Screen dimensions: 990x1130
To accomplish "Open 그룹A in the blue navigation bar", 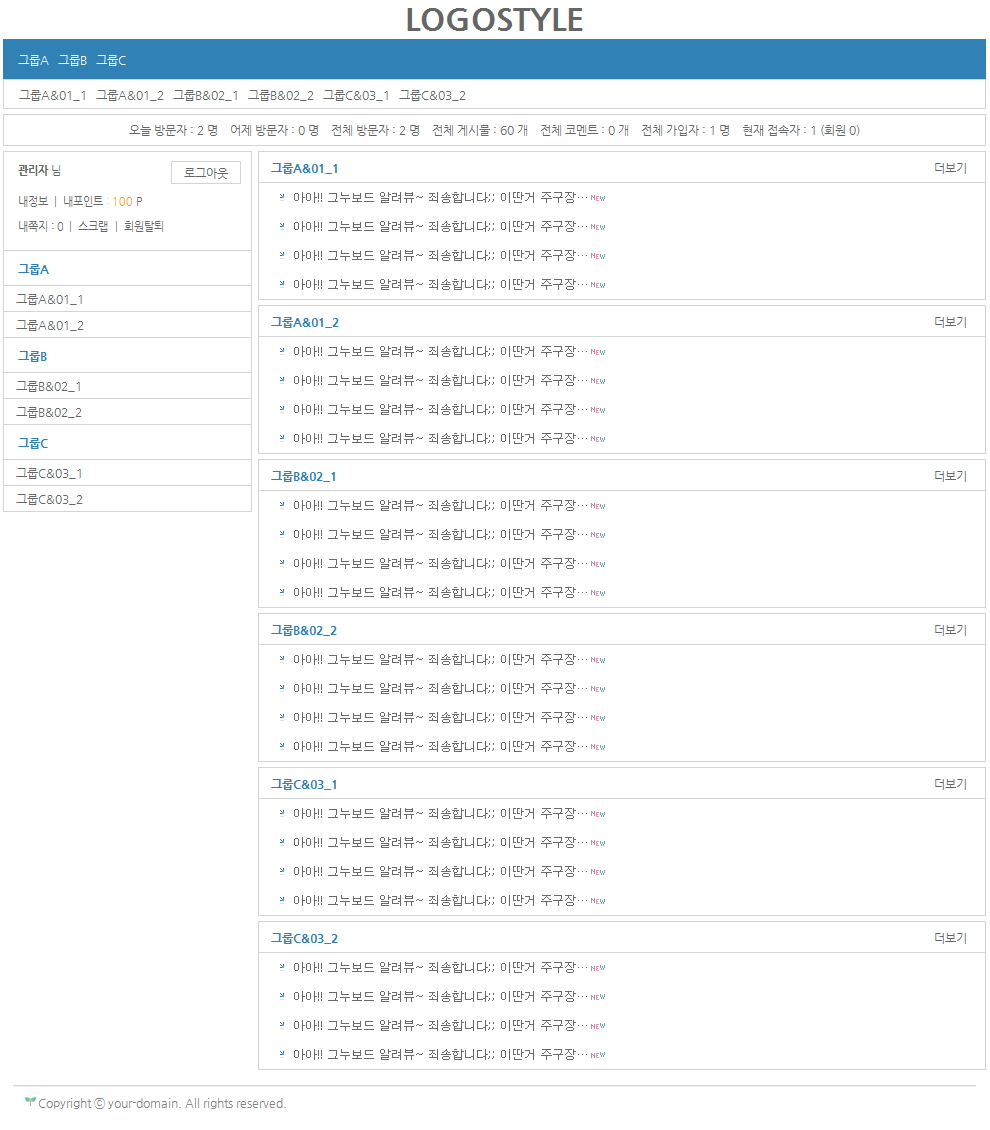I will click(33, 61).
